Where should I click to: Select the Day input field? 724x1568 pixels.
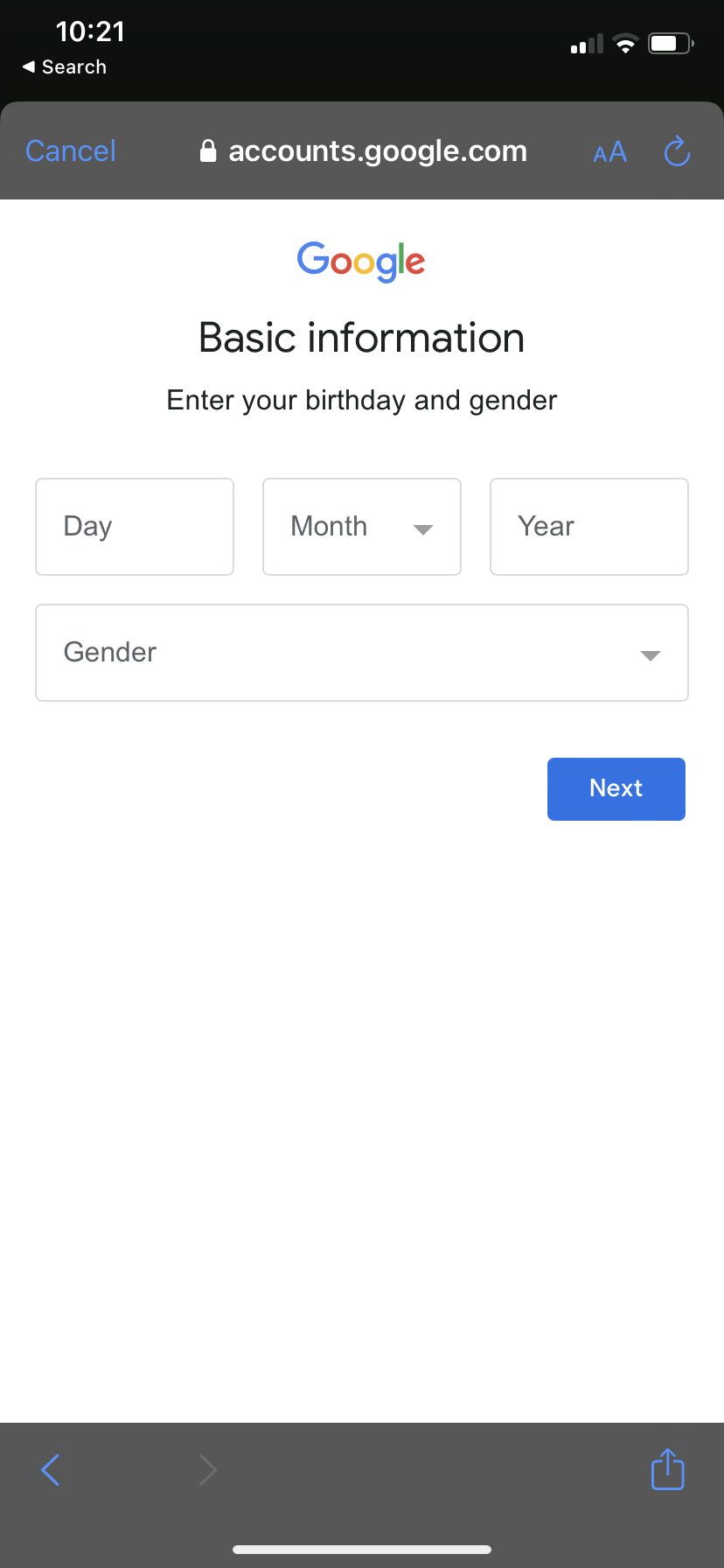pos(134,527)
